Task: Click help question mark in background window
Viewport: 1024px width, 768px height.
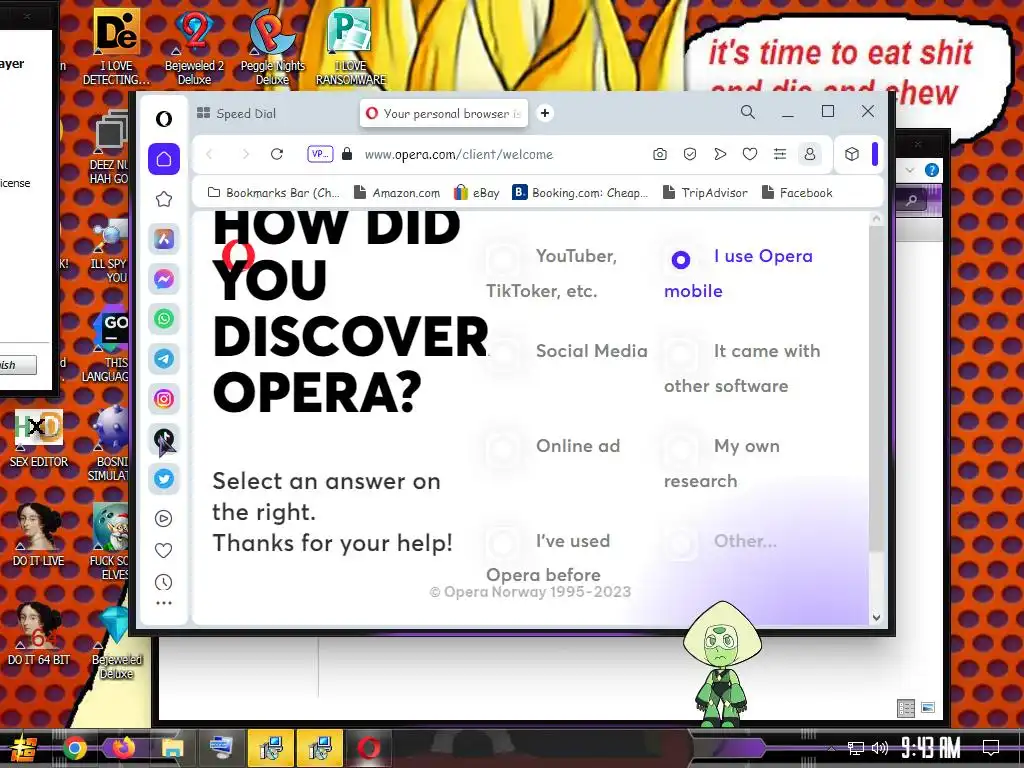Action: pos(932,170)
